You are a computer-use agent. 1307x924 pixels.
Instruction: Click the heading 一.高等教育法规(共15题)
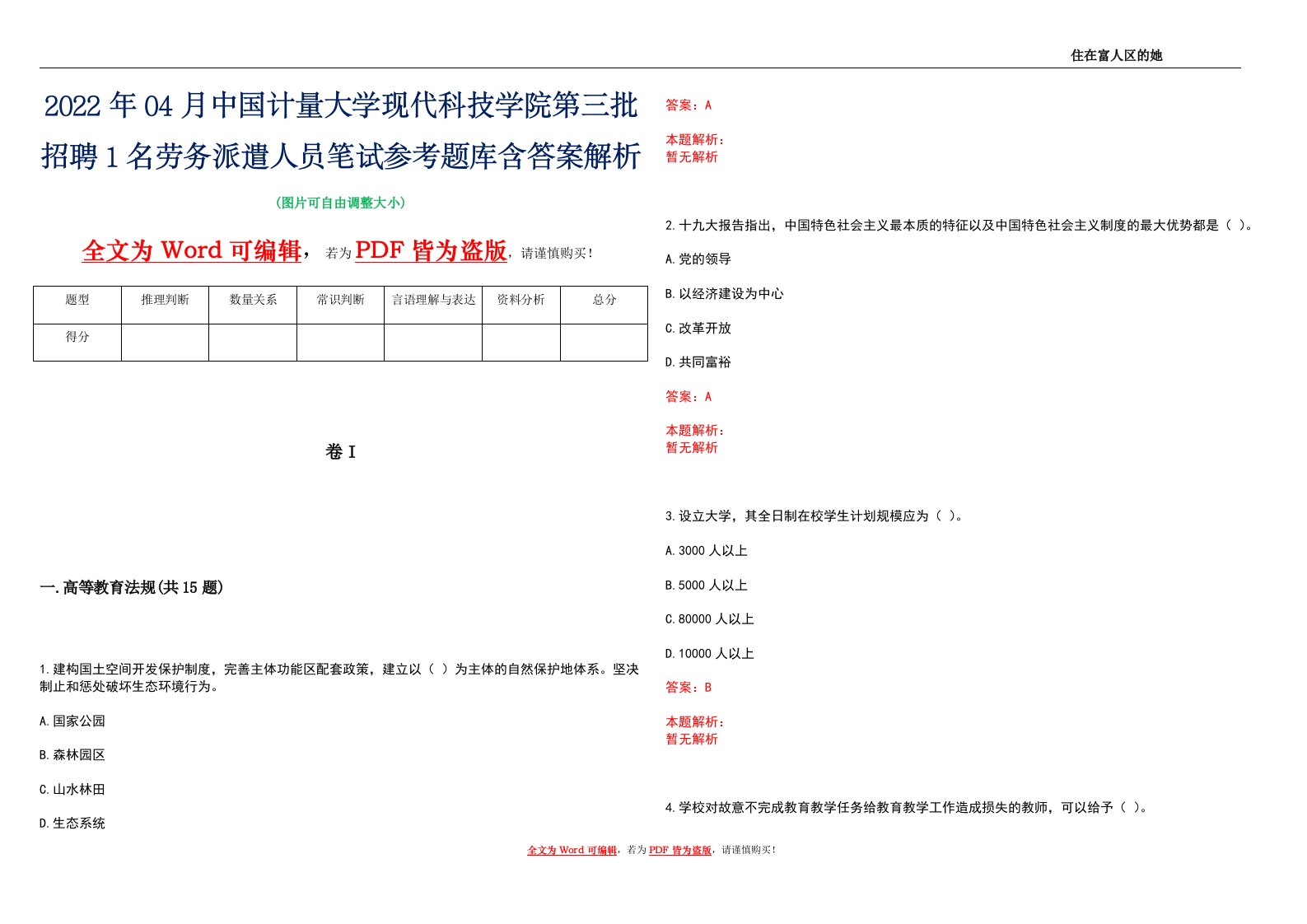(x=132, y=587)
